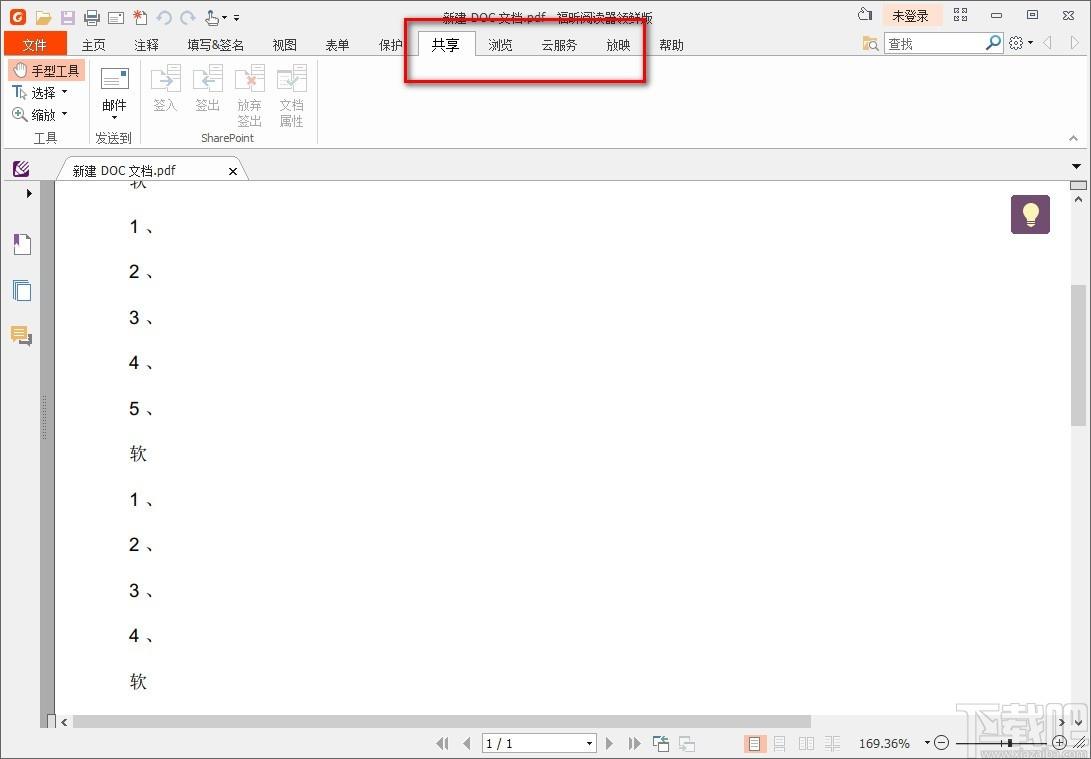Go to previous search result arrow
Viewport: 1091px width, 759px height.
pyautogui.click(x=1047, y=43)
